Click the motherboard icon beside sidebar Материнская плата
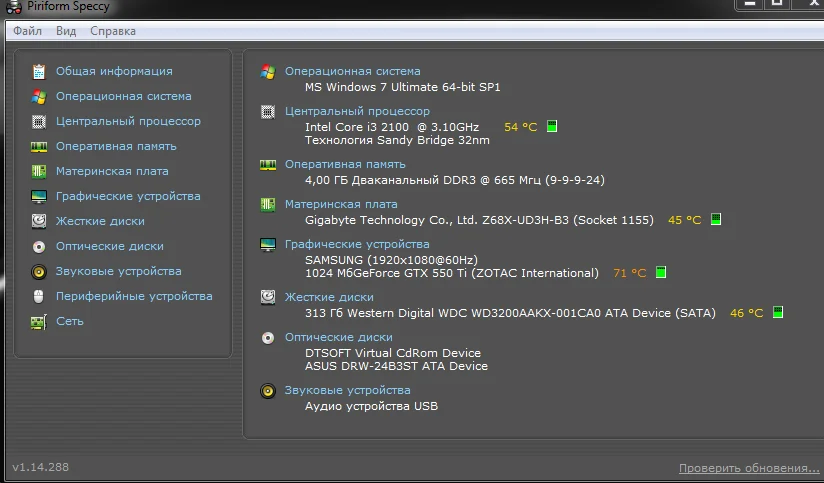The image size is (824, 483). coord(39,171)
